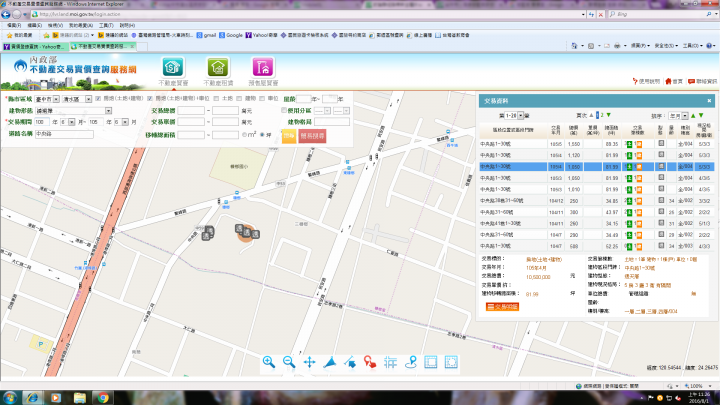Select the measurement ruler map tool
The width and height of the screenshot is (720, 405).
(x=390, y=362)
